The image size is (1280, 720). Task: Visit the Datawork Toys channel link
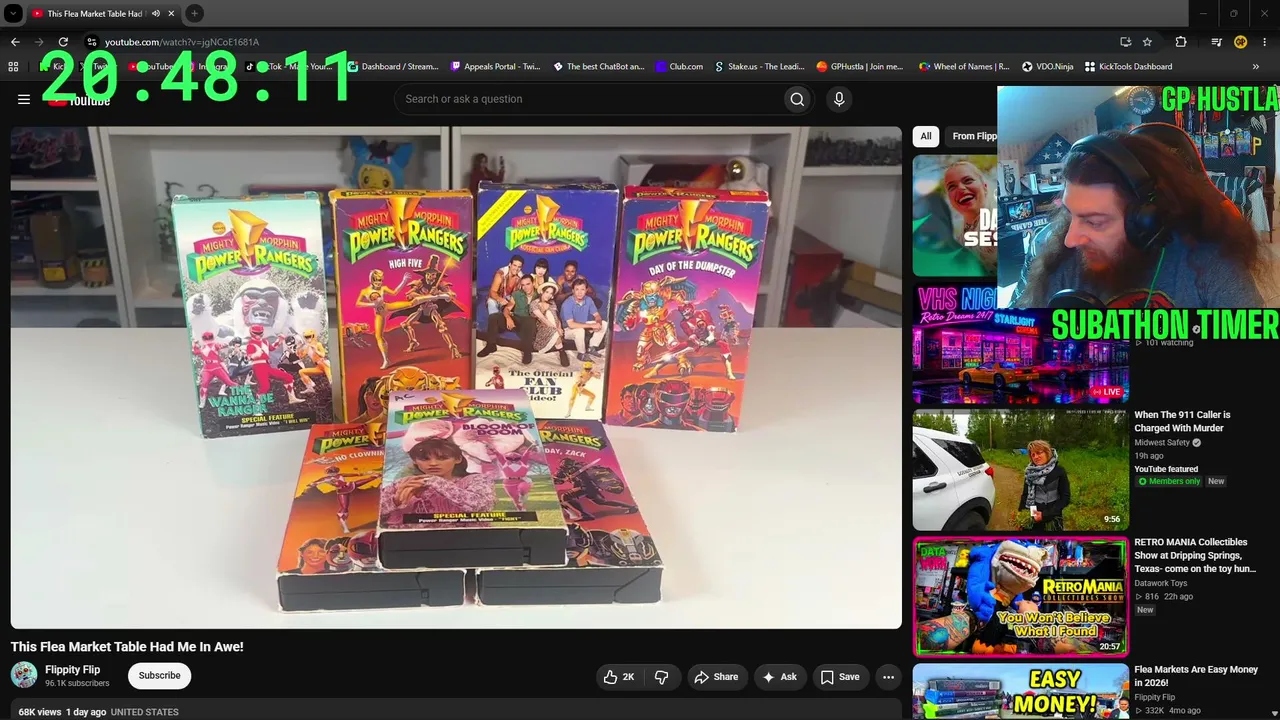pyautogui.click(x=1161, y=583)
